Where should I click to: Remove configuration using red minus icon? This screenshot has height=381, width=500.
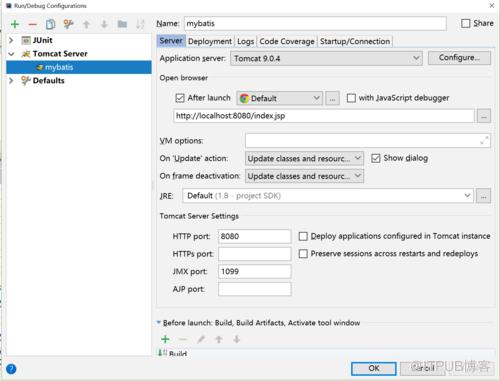pos(33,24)
